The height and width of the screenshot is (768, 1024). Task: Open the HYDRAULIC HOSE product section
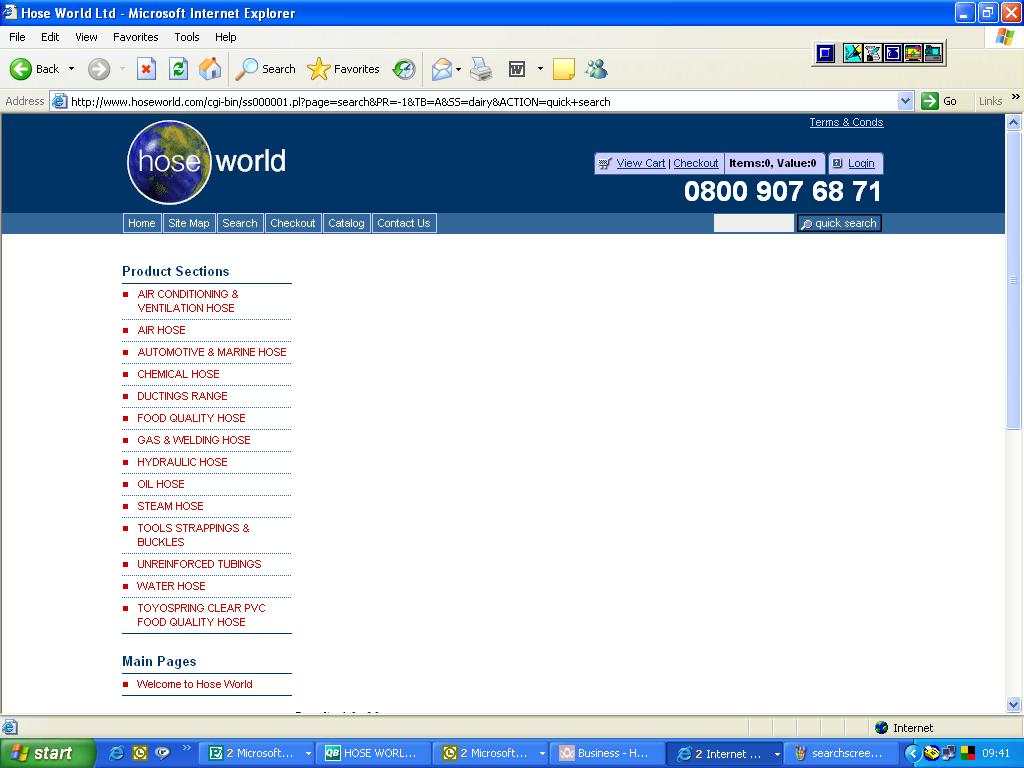coord(182,462)
